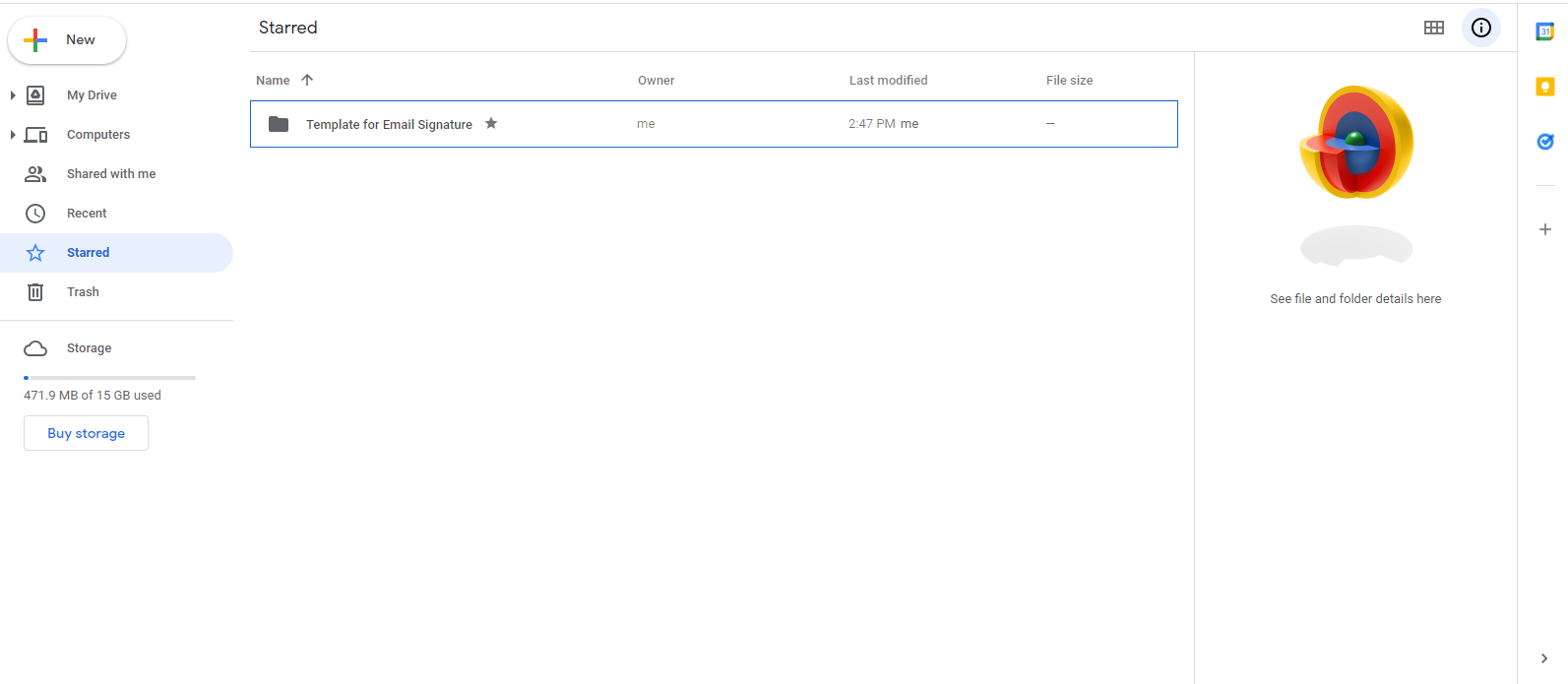The height and width of the screenshot is (684, 1568).
Task: Reverse sort direction using Name arrow
Action: (307, 80)
